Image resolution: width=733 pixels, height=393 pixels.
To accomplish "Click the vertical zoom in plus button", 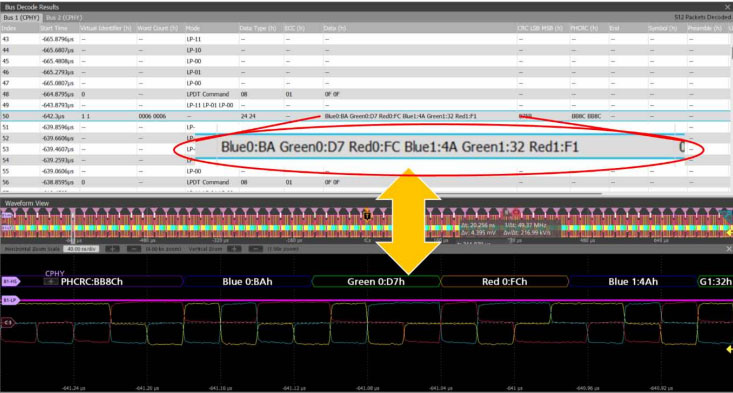I will 234,249.
